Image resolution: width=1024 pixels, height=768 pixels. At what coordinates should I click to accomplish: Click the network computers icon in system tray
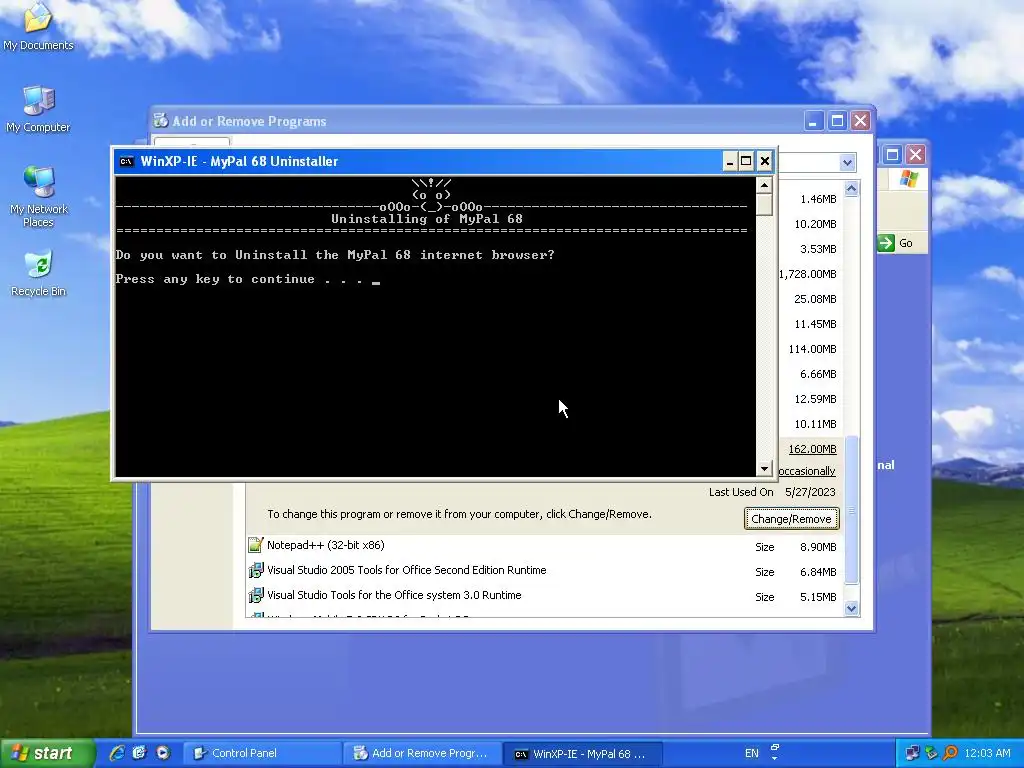[912, 753]
